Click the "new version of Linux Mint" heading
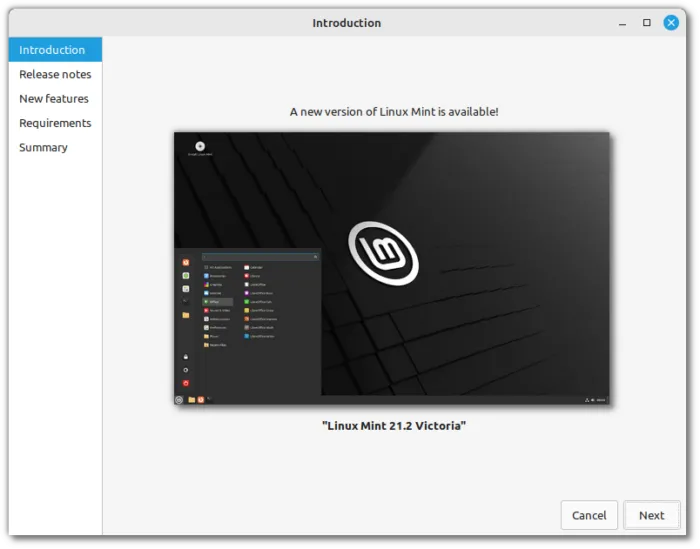Screen dimensions: 700x549 pyautogui.click(x=394, y=111)
